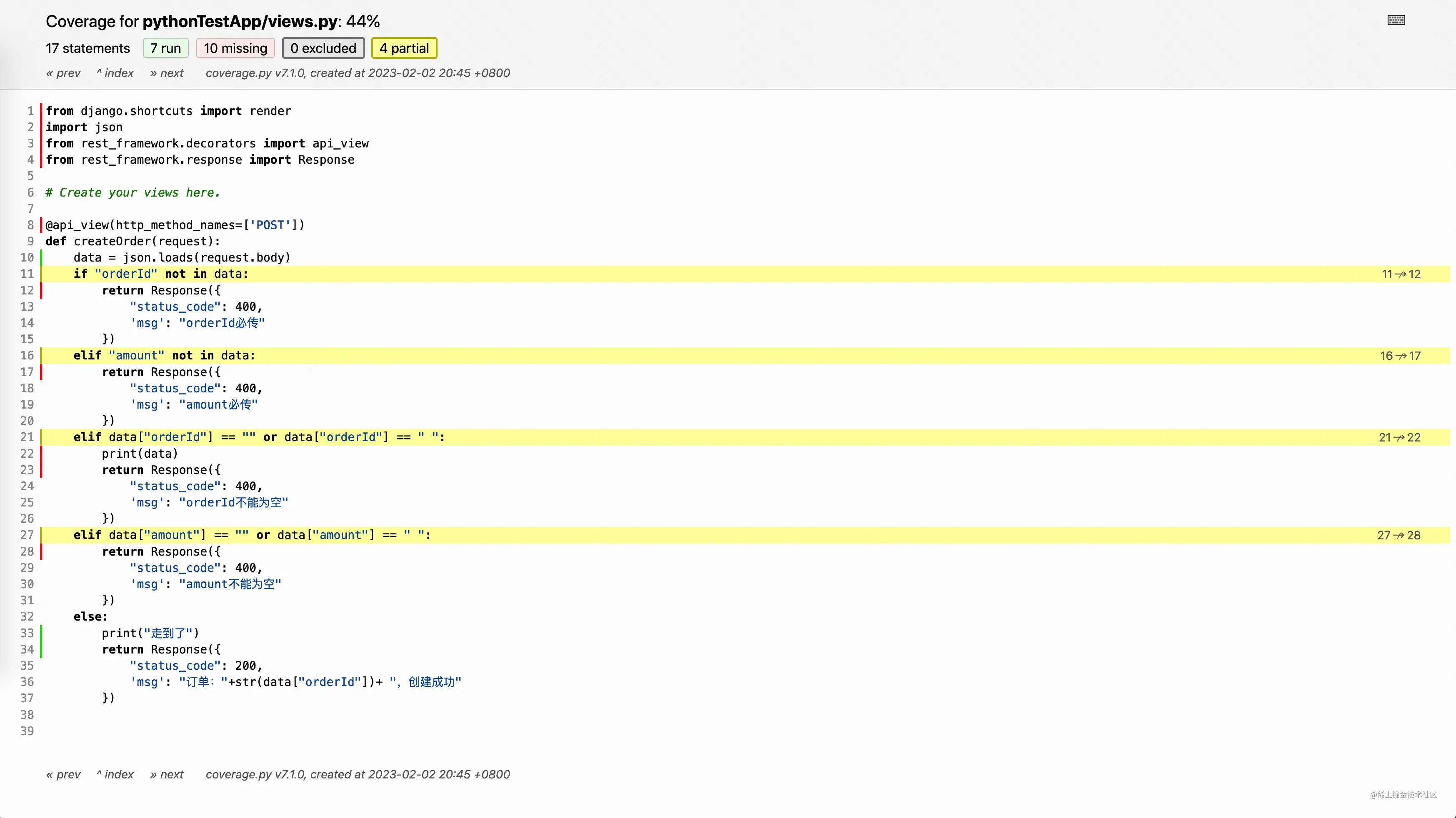1456x818 pixels.
Task: Click 'msg' line with 'amount不能为空'
Action: [x=206, y=584]
